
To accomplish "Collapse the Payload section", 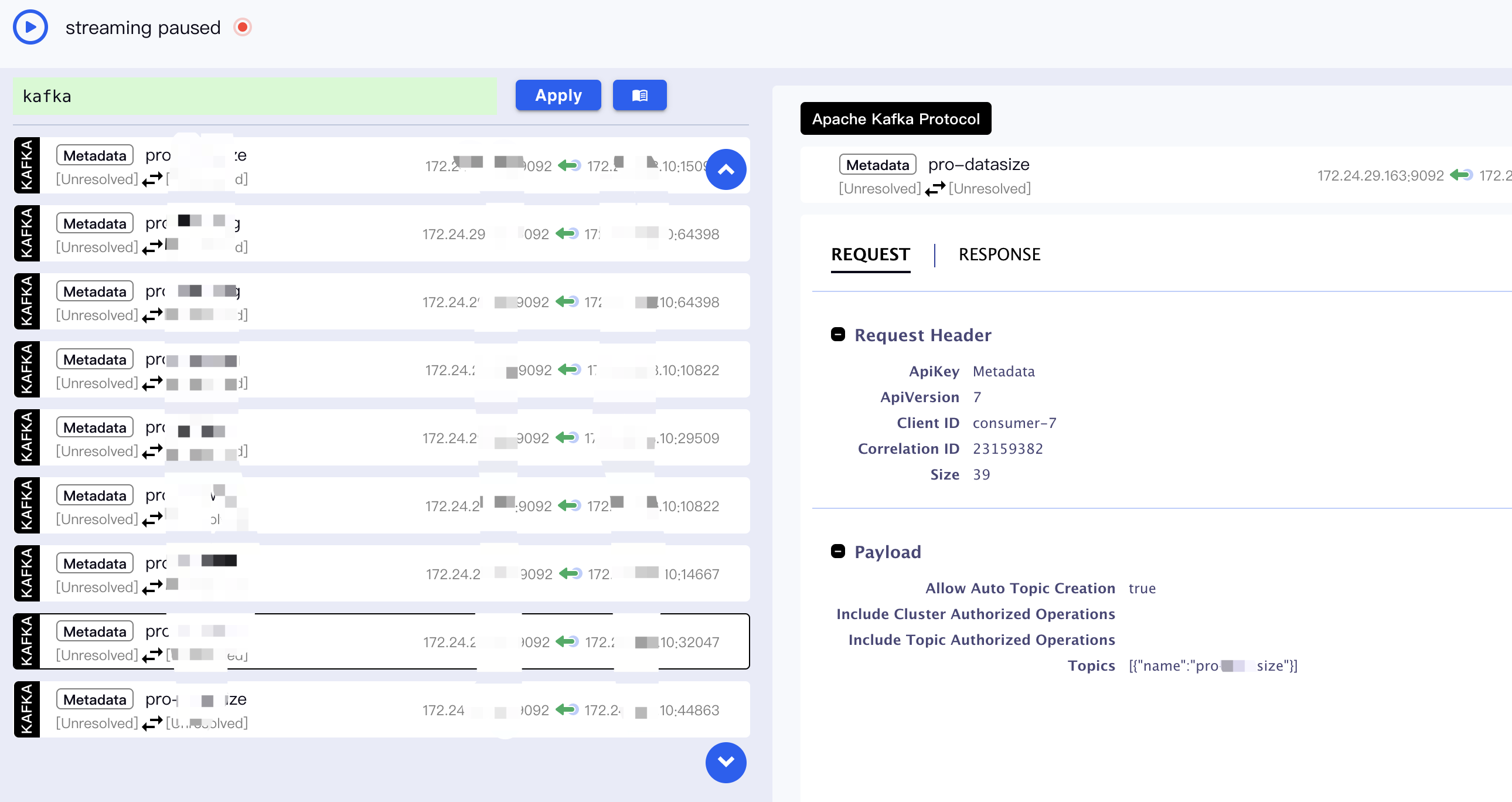I will 837,551.
